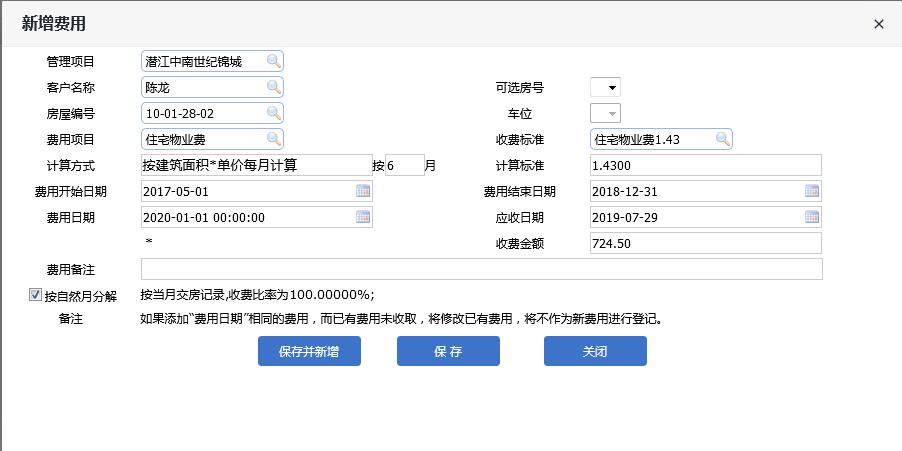902x451 pixels.
Task: Open calendar for 费用开始日期
Action: pos(363,192)
